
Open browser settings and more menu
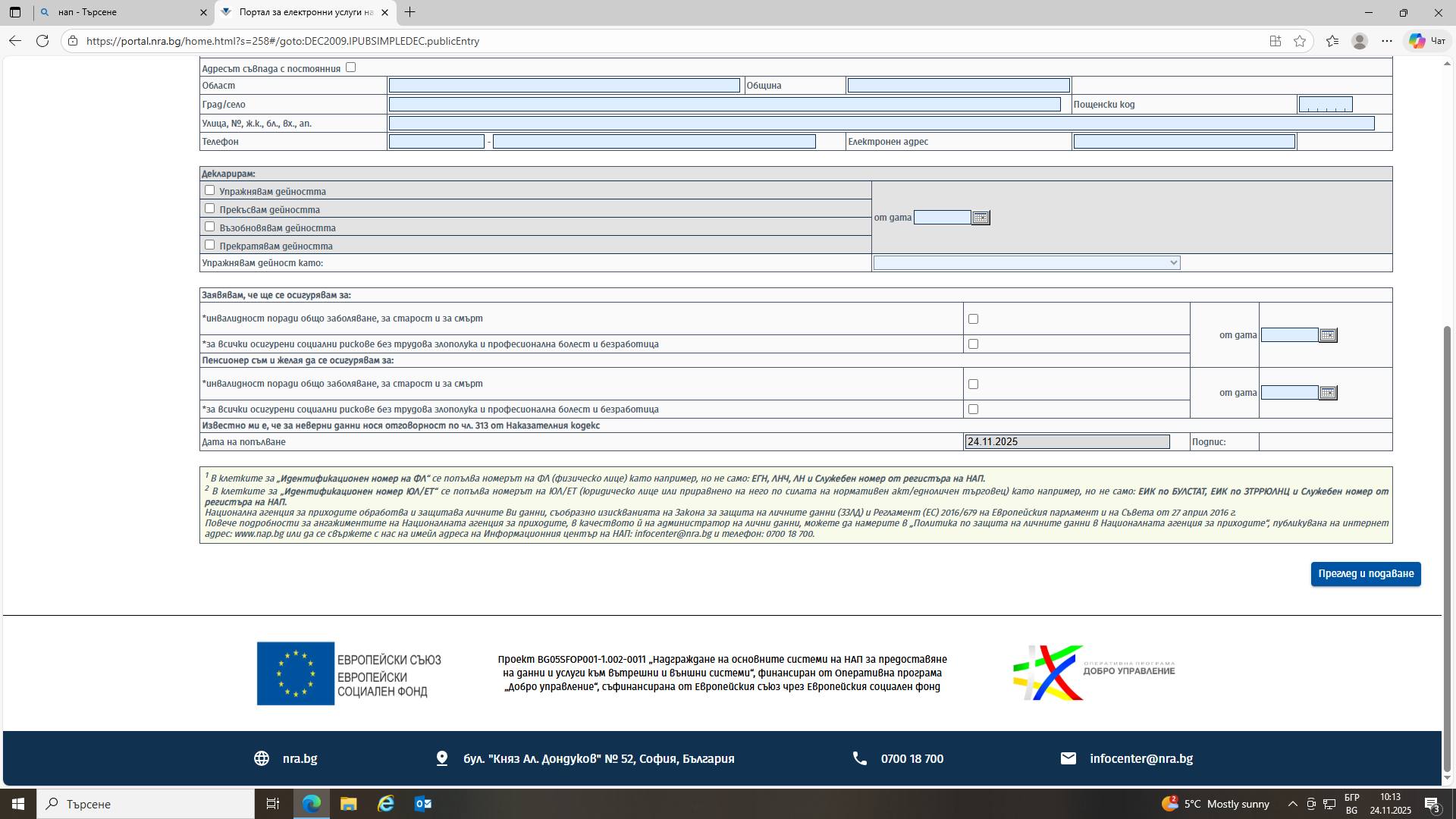(1387, 41)
